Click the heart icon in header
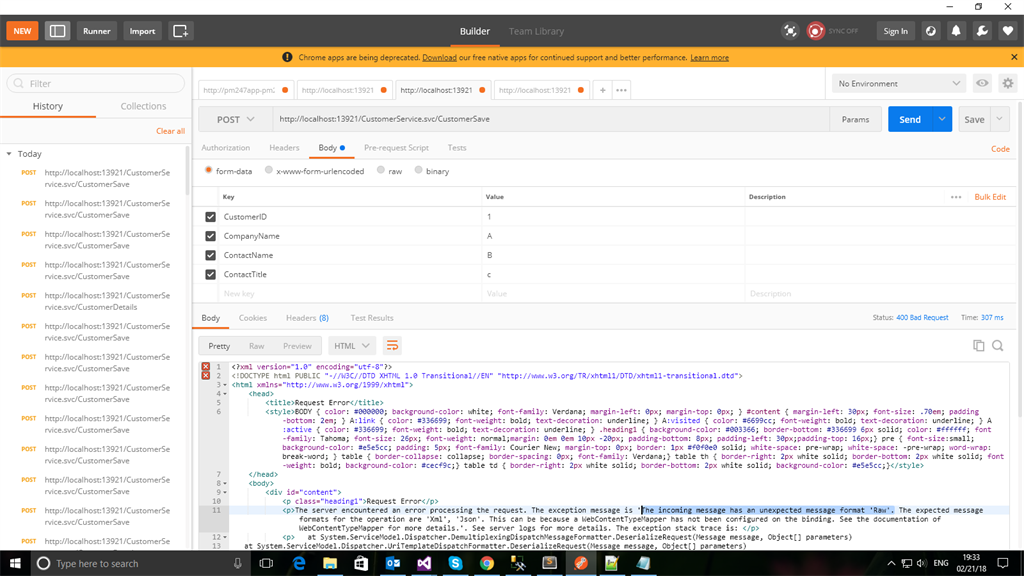 point(1008,31)
